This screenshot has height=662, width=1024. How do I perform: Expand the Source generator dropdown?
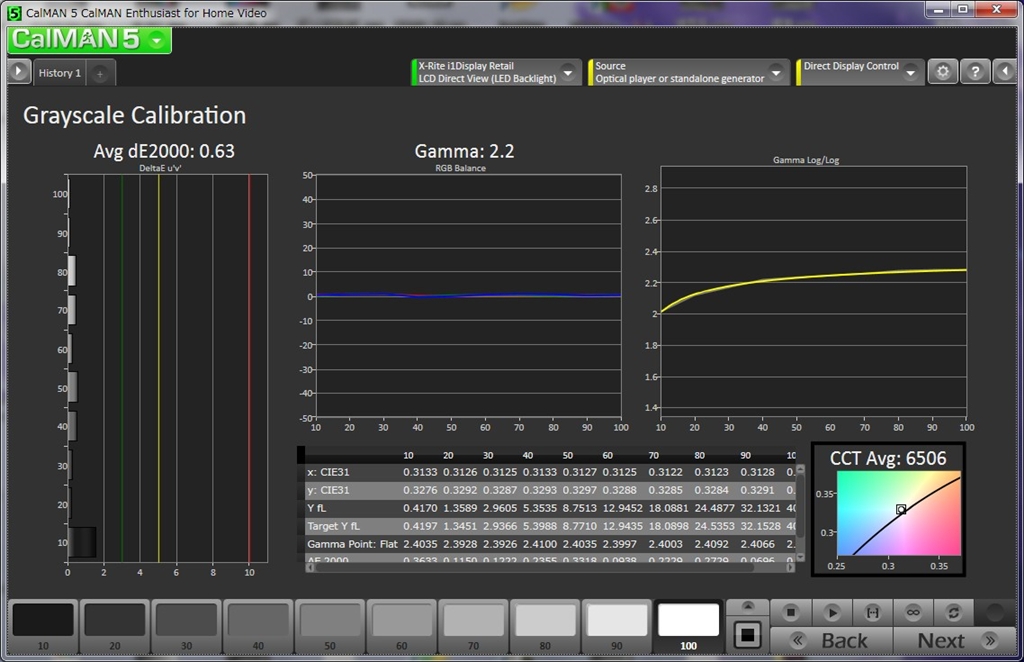[x=776, y=73]
